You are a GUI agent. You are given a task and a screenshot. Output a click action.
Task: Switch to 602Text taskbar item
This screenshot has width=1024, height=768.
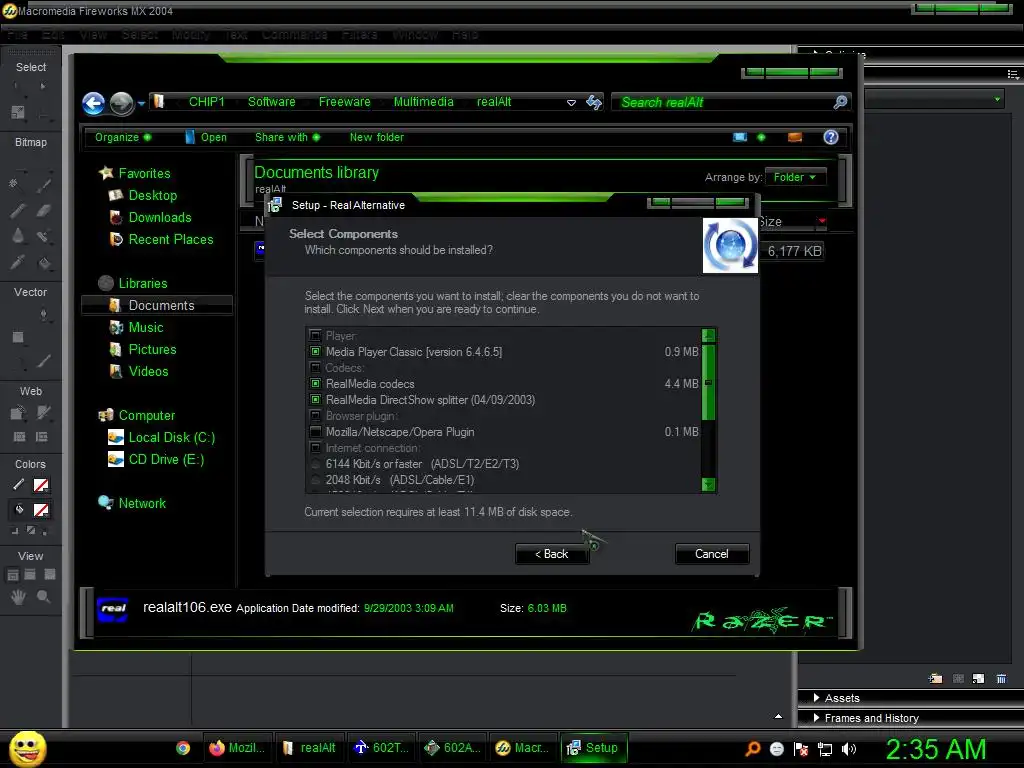[381, 748]
